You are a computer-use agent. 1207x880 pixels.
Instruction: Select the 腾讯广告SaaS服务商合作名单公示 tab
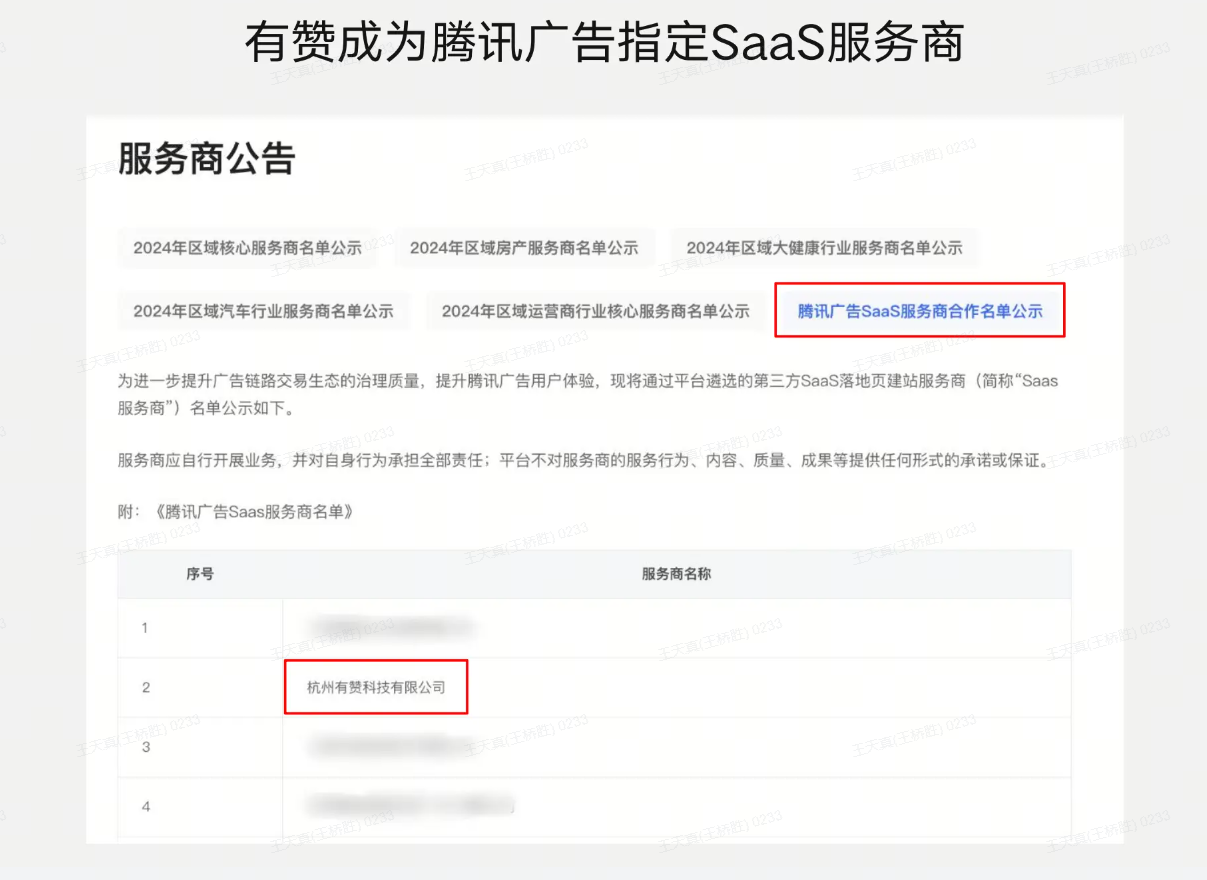(919, 311)
